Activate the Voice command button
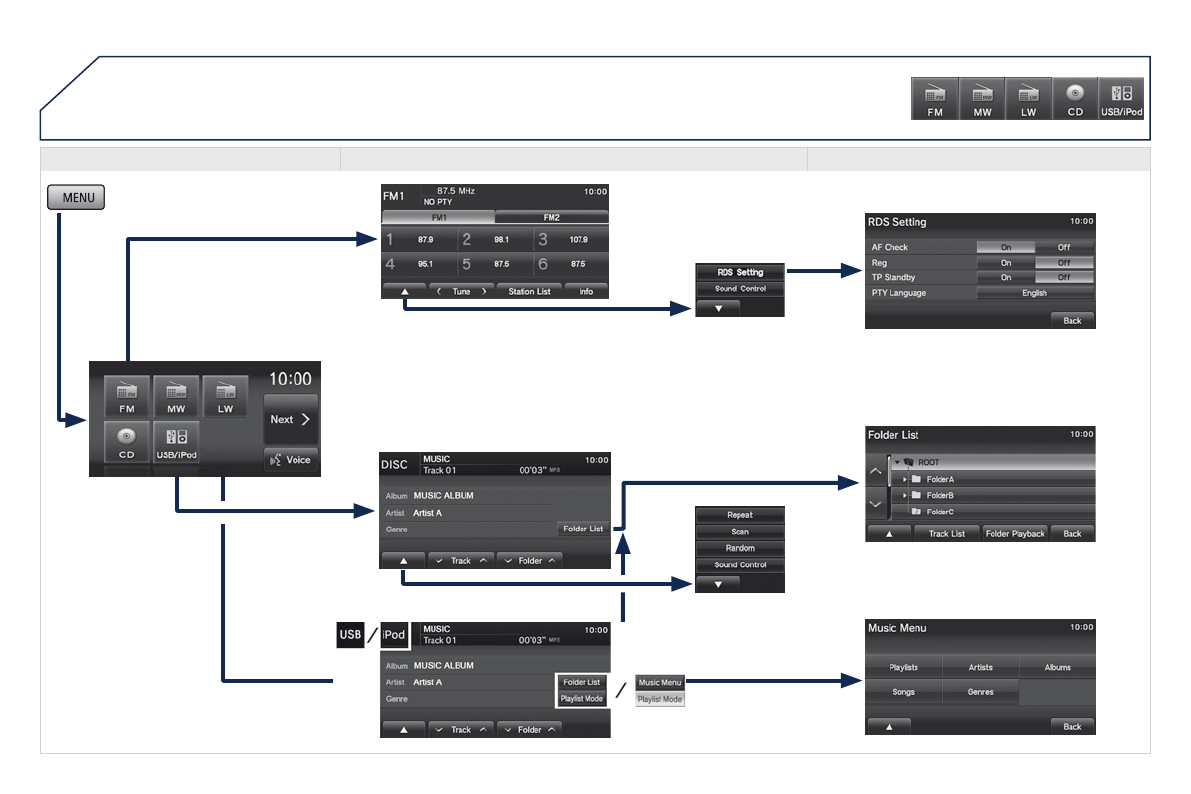Screen dimensions: 1191x794 [x=290, y=460]
